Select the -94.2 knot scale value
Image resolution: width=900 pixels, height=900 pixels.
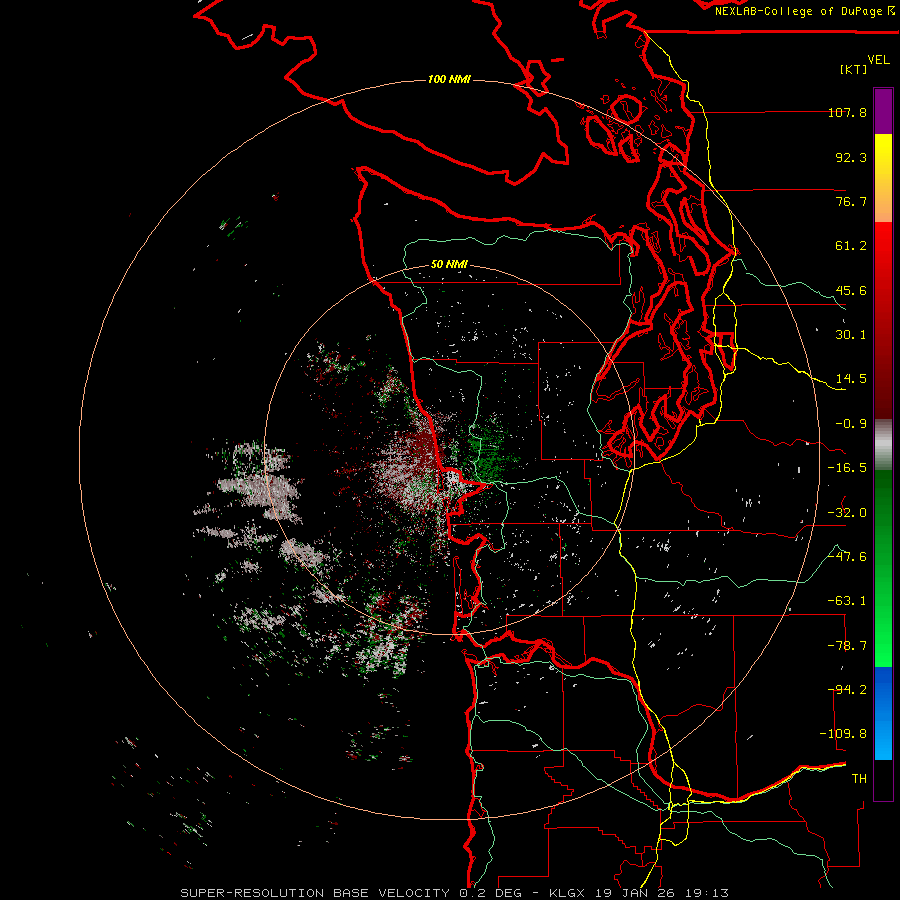pos(847,690)
